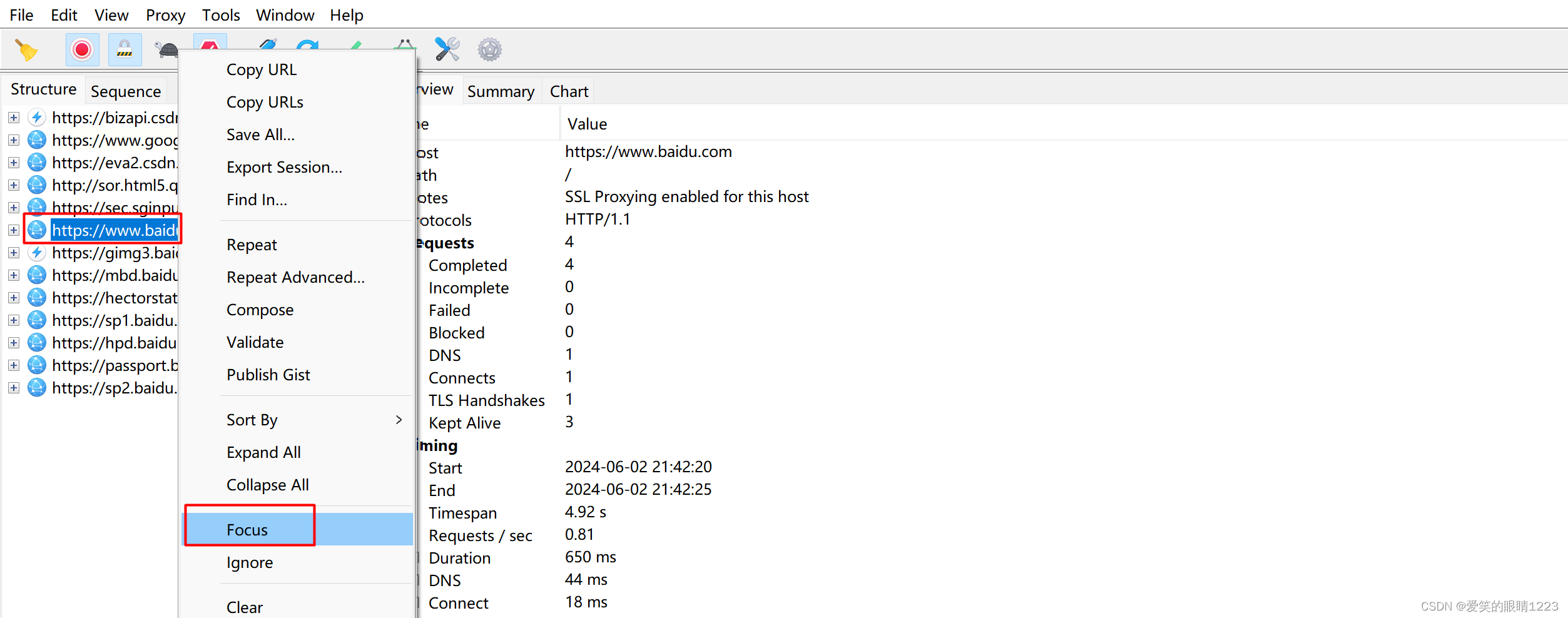
Task: Click globe icon beside https://hectorstat
Action: 38,297
